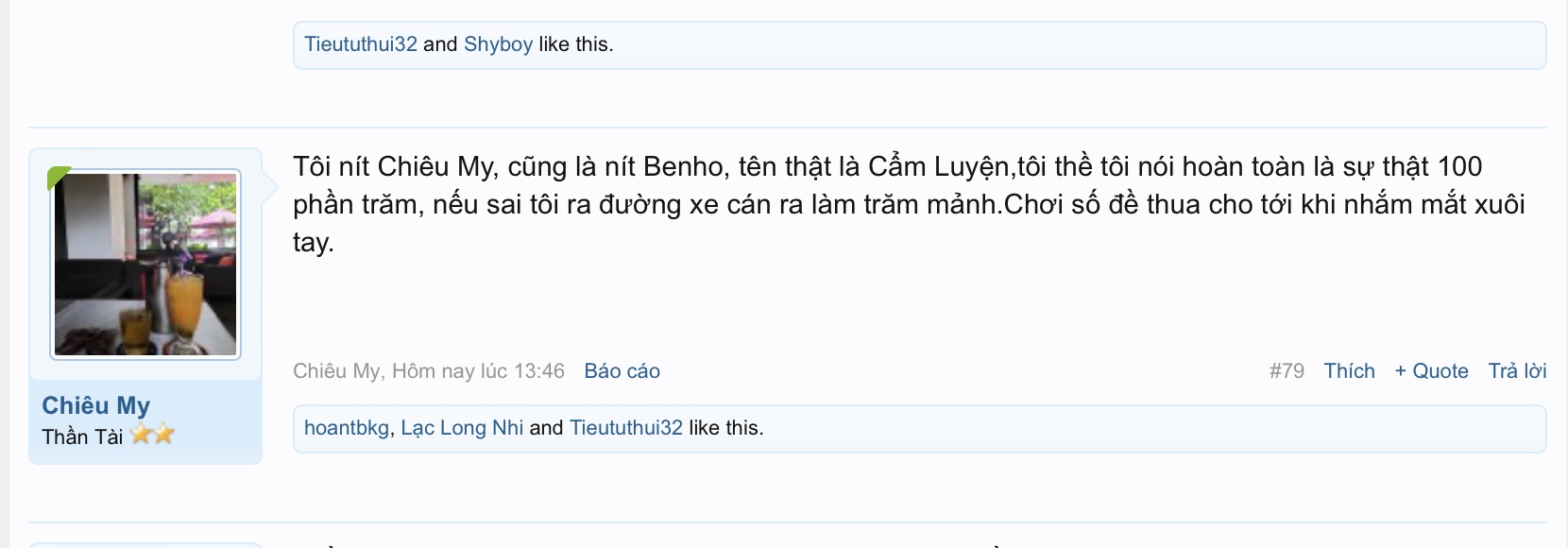Open Tieututhui32's profile in post #79's likes
This screenshot has height=548, width=1568.
(x=625, y=428)
